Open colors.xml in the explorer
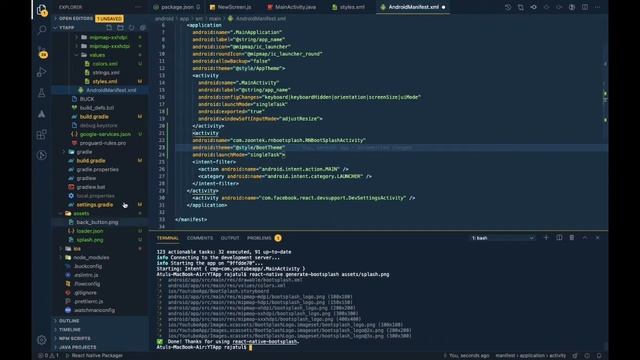Screen dimensions: 640x360 click(x=104, y=64)
